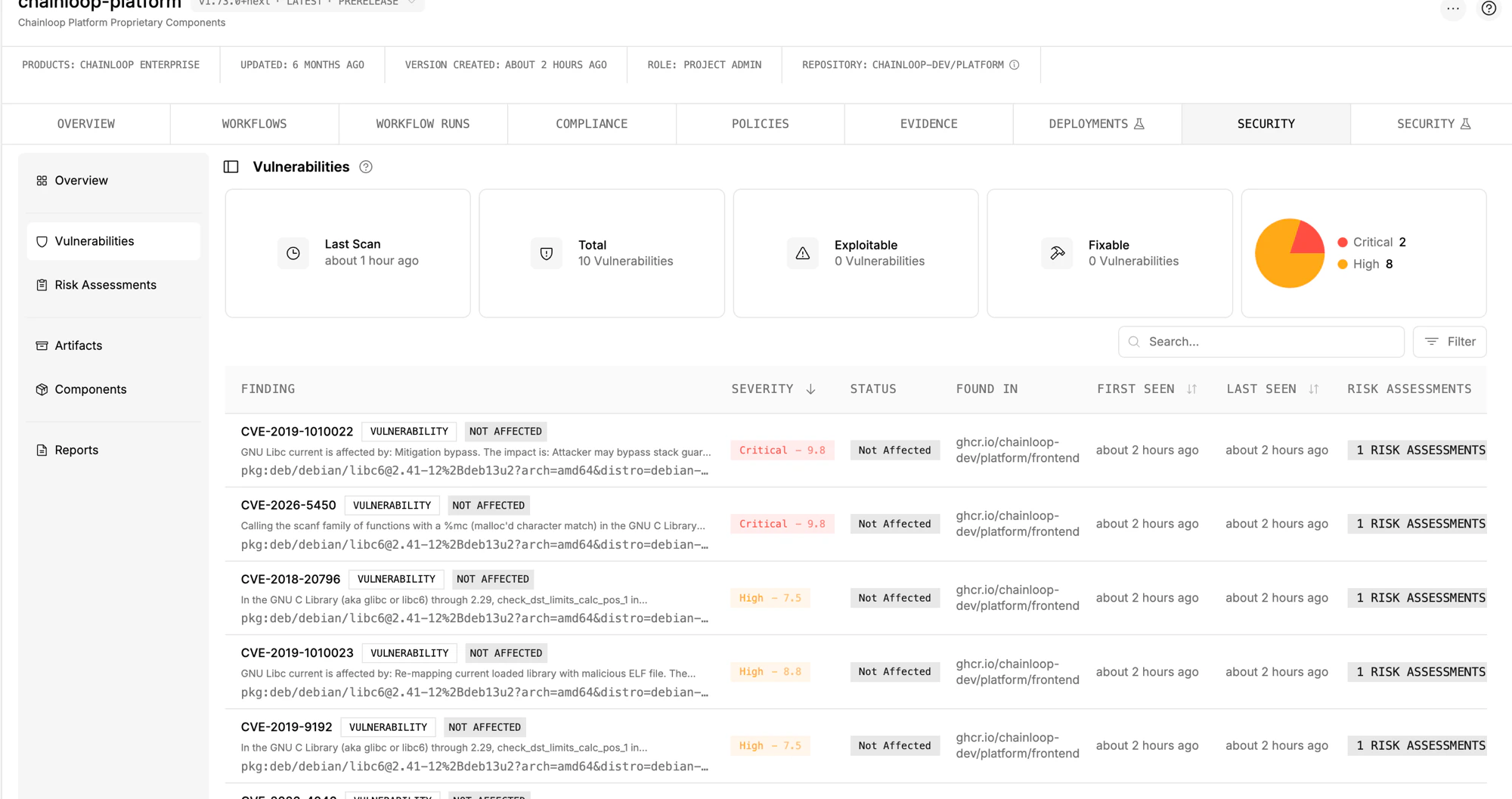Open Risk Assessments in the sidebar
The width and height of the screenshot is (1512, 799).
(x=113, y=285)
